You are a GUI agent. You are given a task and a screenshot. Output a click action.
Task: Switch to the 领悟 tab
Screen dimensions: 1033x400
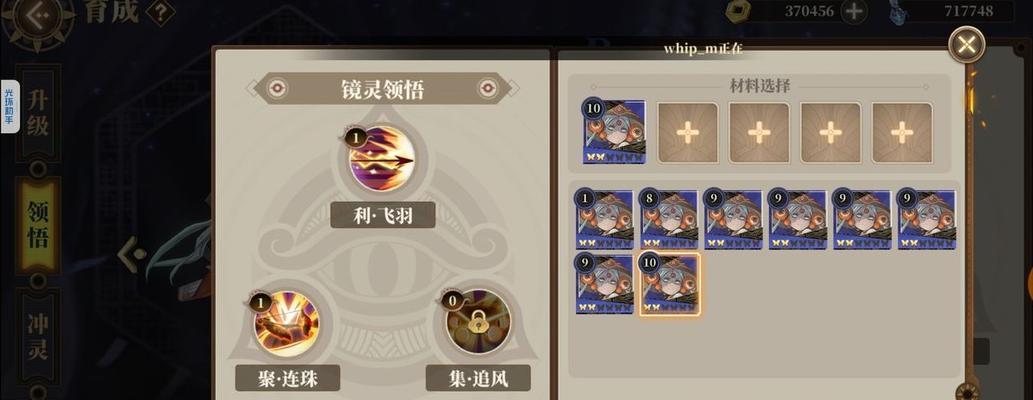(x=38, y=225)
